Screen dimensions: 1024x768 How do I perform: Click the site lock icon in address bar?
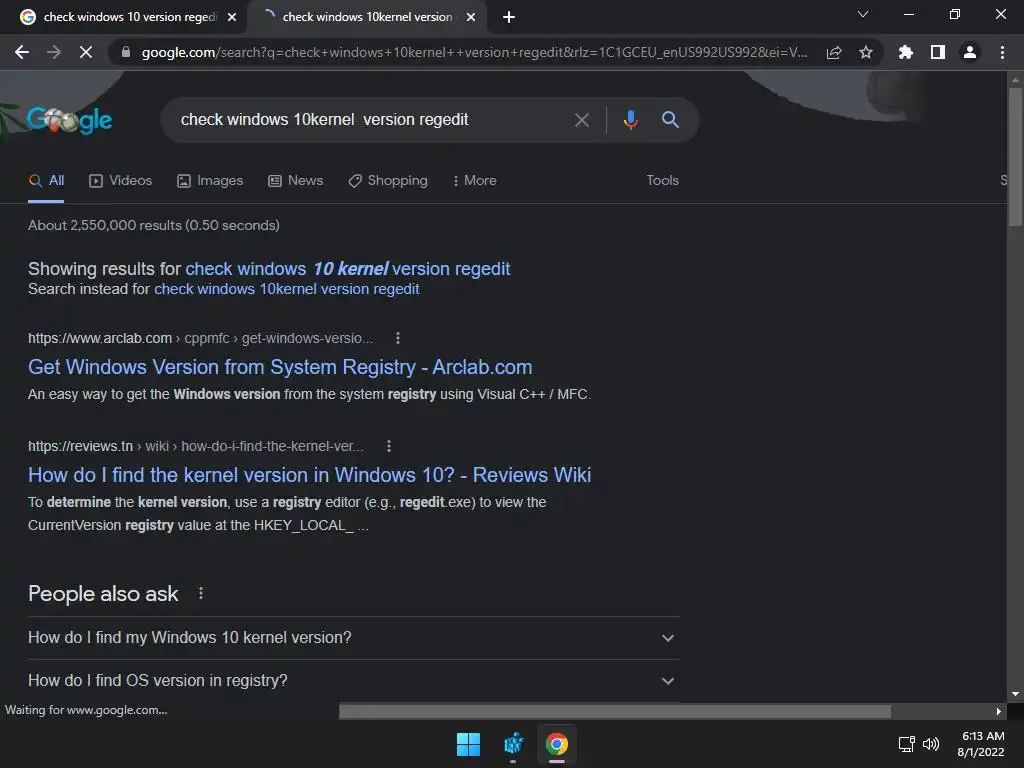(x=126, y=52)
